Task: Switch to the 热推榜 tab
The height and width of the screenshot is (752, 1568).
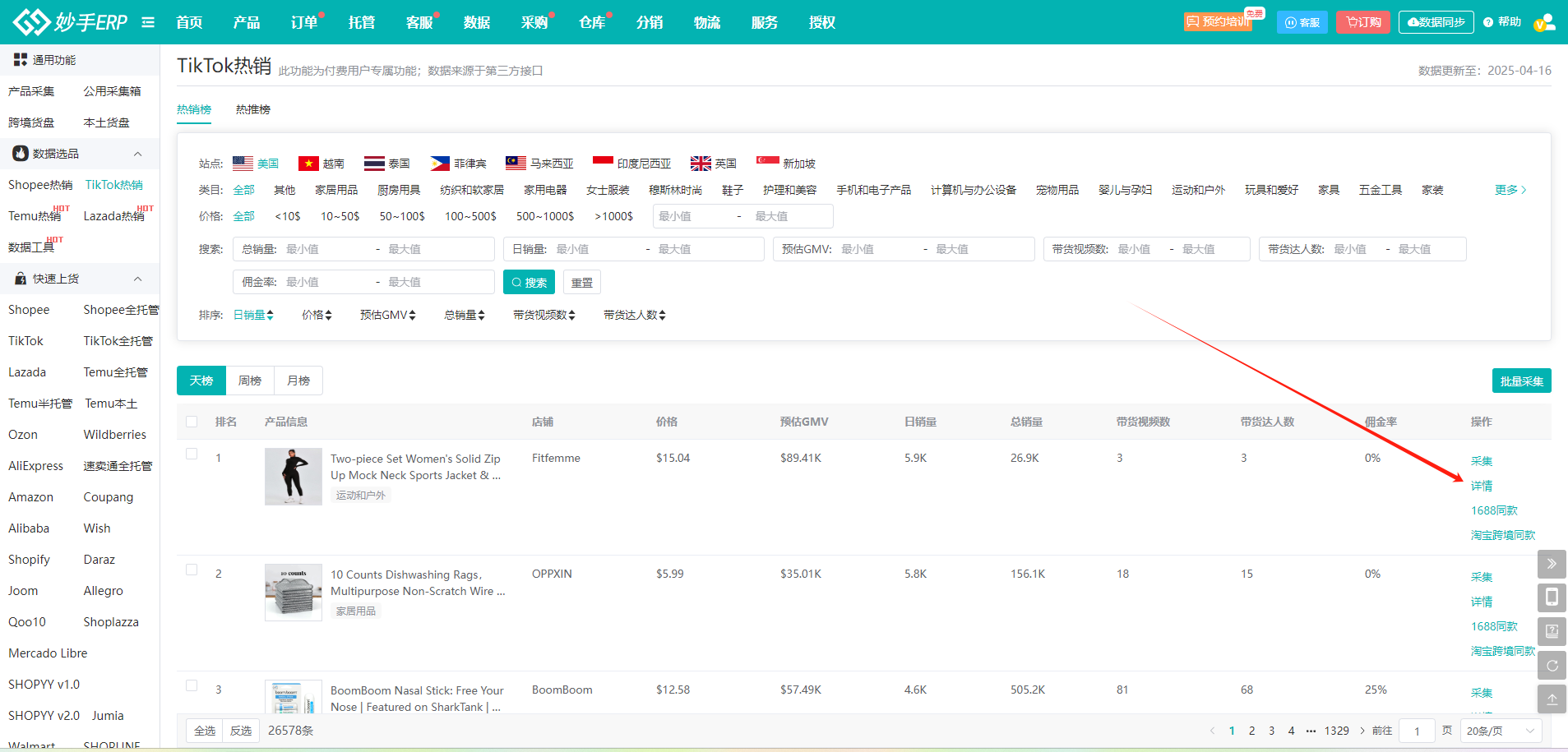Action: pyautogui.click(x=253, y=109)
